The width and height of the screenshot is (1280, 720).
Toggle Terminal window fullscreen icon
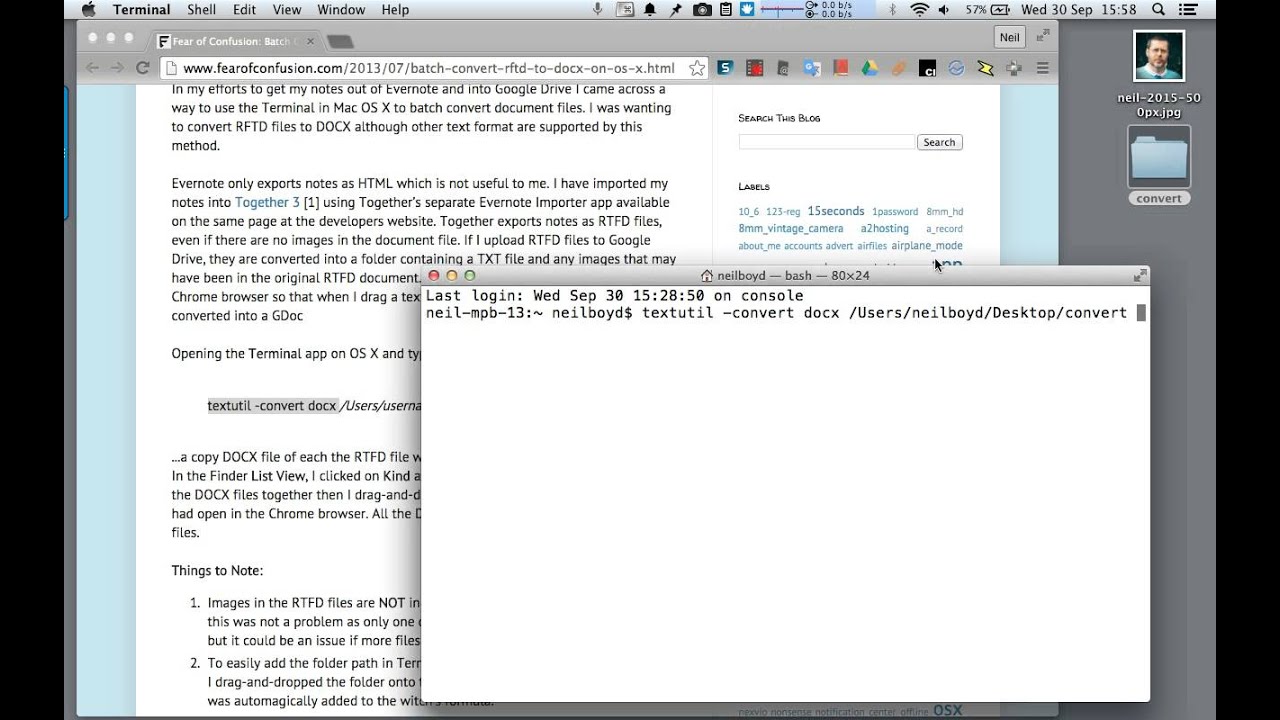(x=1139, y=275)
